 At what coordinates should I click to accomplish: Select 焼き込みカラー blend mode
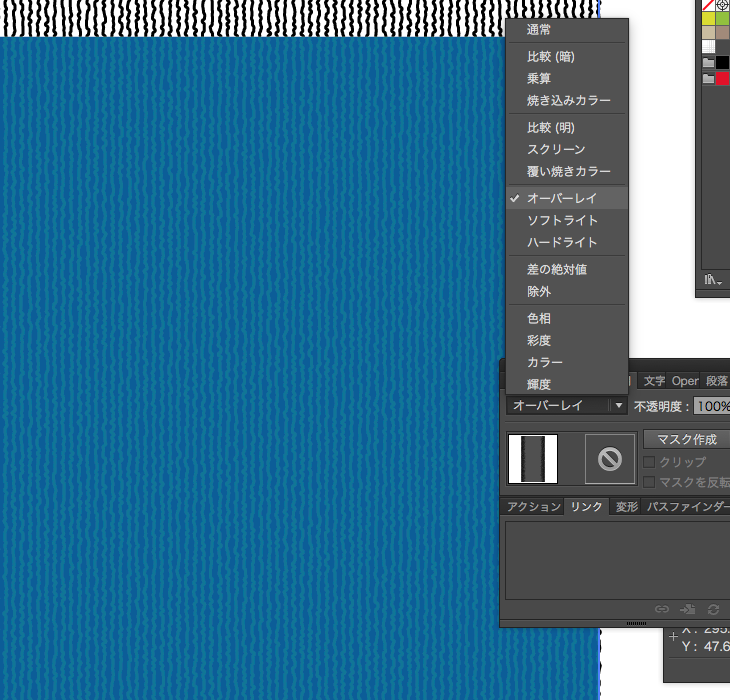click(x=567, y=101)
